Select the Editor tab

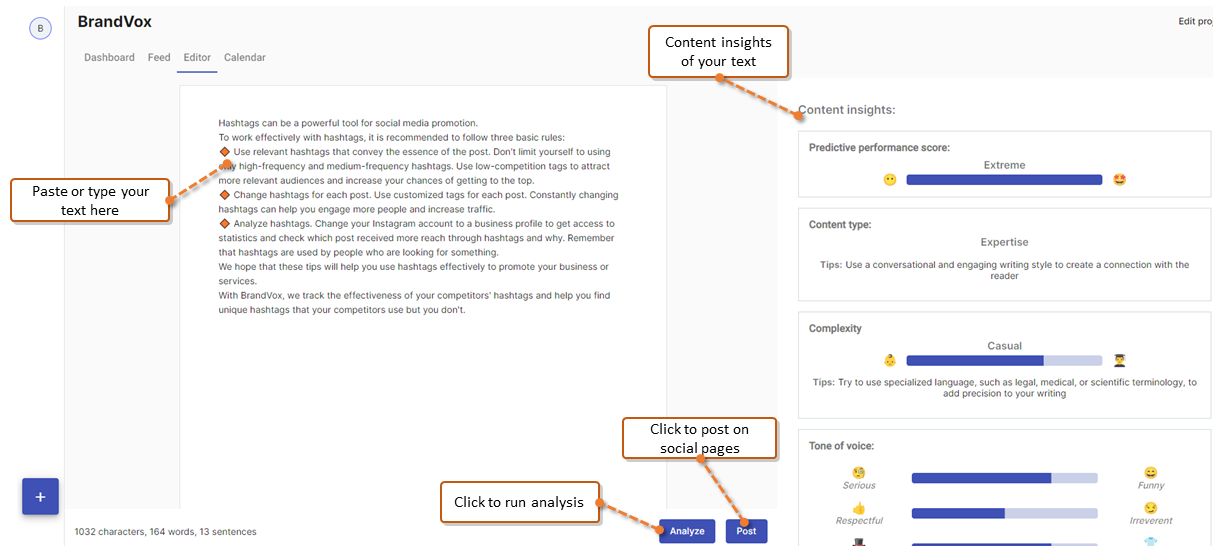(x=197, y=58)
